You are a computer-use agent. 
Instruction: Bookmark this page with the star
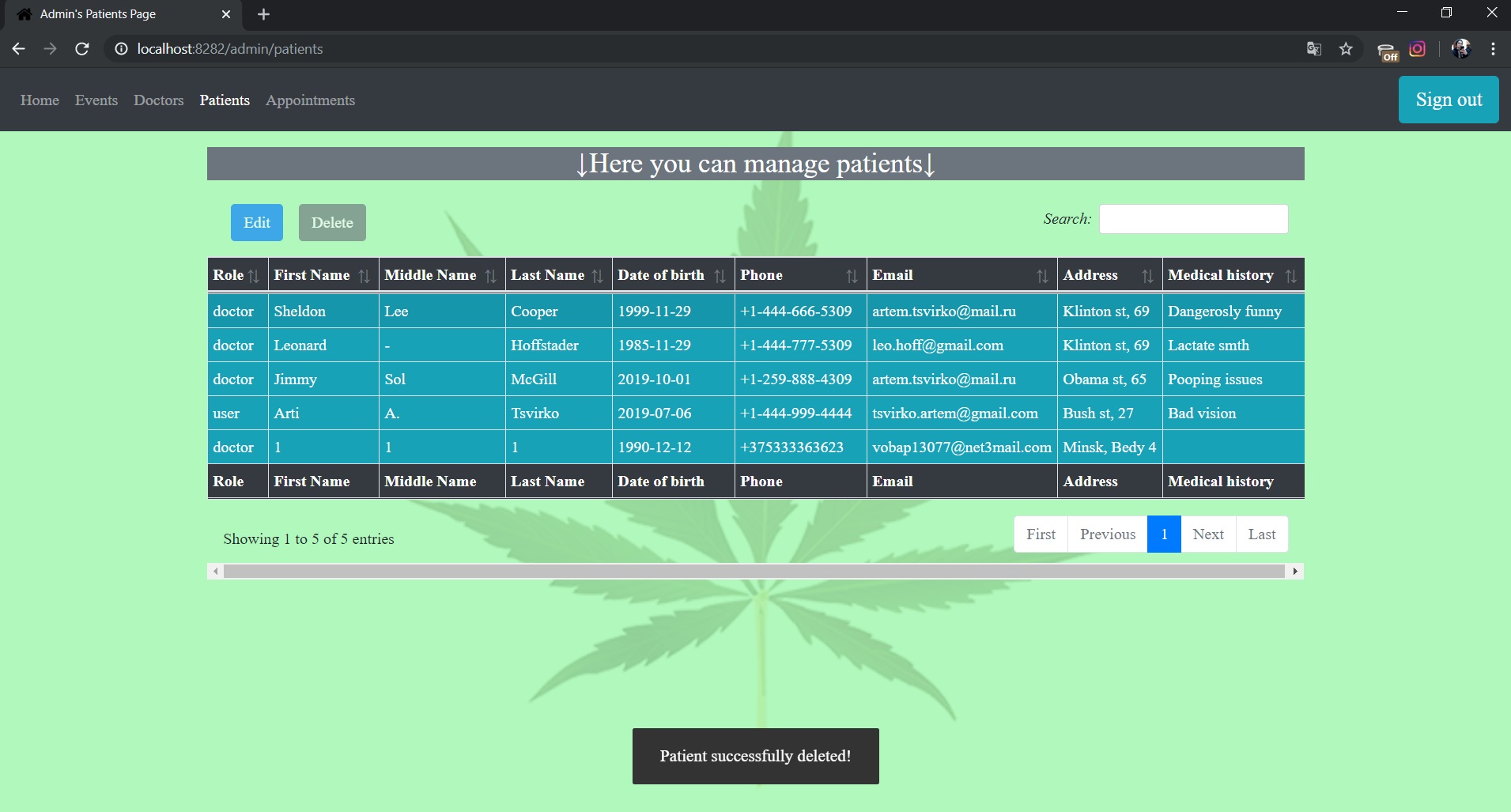[1346, 49]
